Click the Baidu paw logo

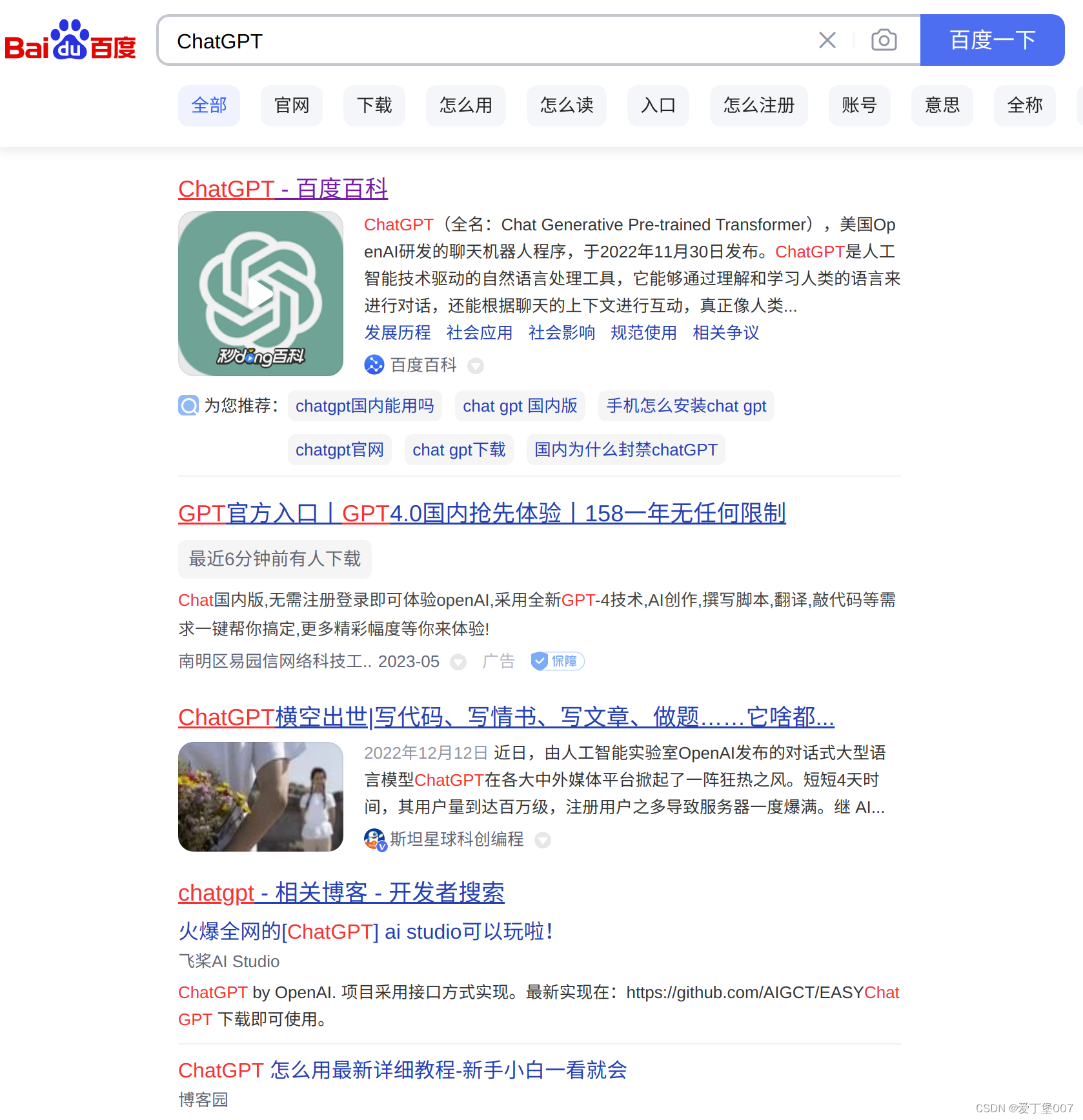[x=71, y=40]
